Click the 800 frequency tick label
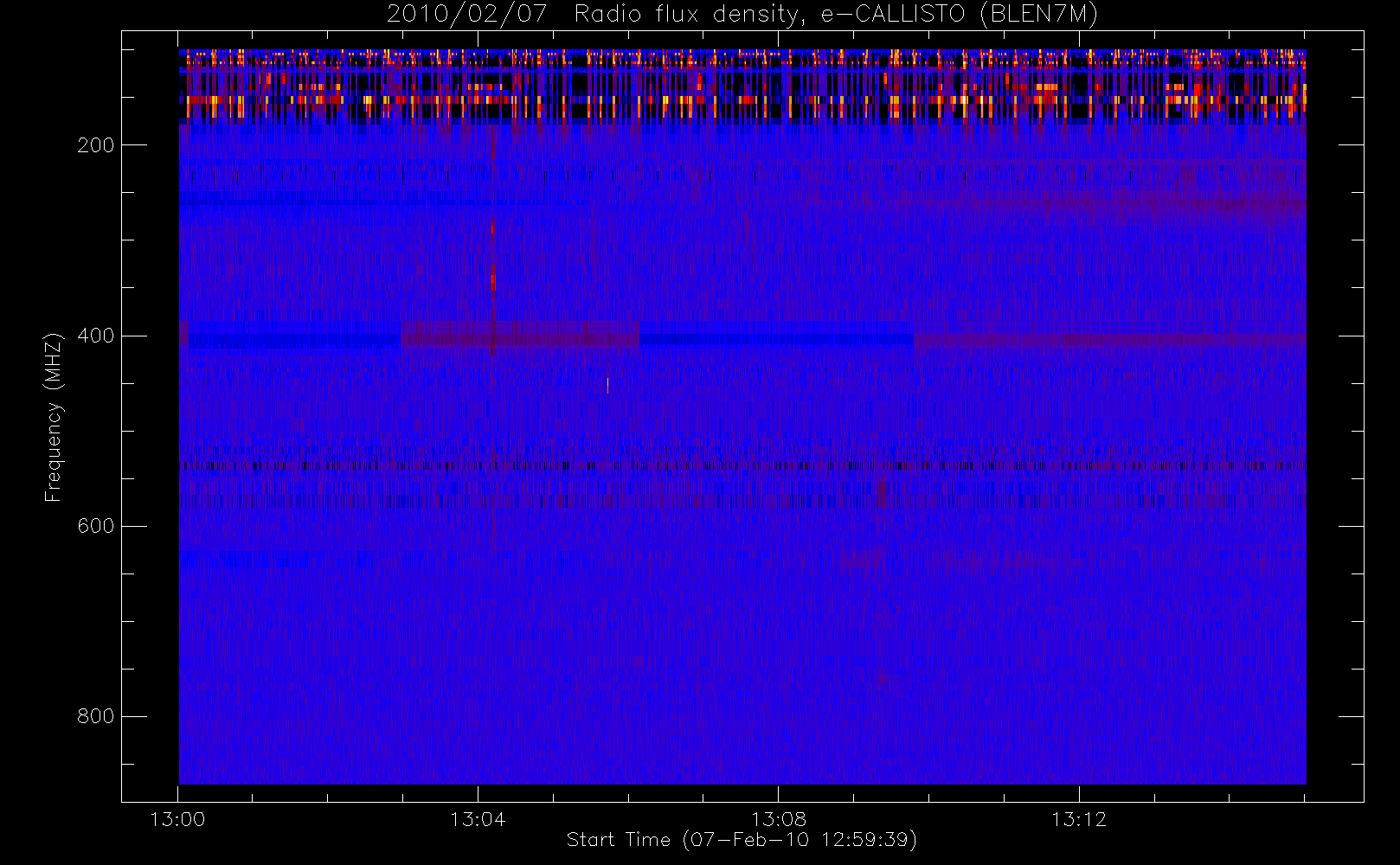The width and height of the screenshot is (1400, 865). 95,716
